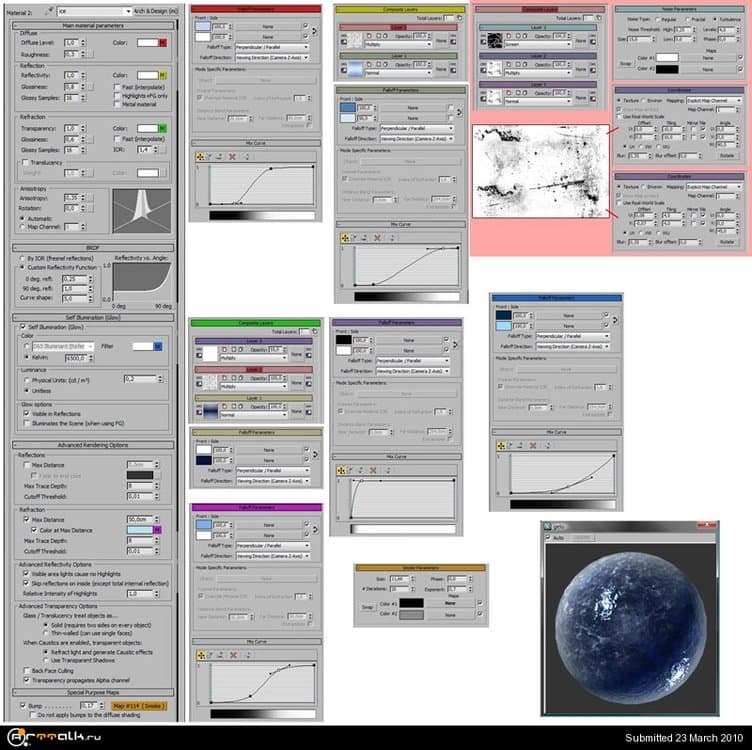The image size is (752, 750).
Task: Enable Fast (interpolate) under Reflection
Action: click(117, 87)
